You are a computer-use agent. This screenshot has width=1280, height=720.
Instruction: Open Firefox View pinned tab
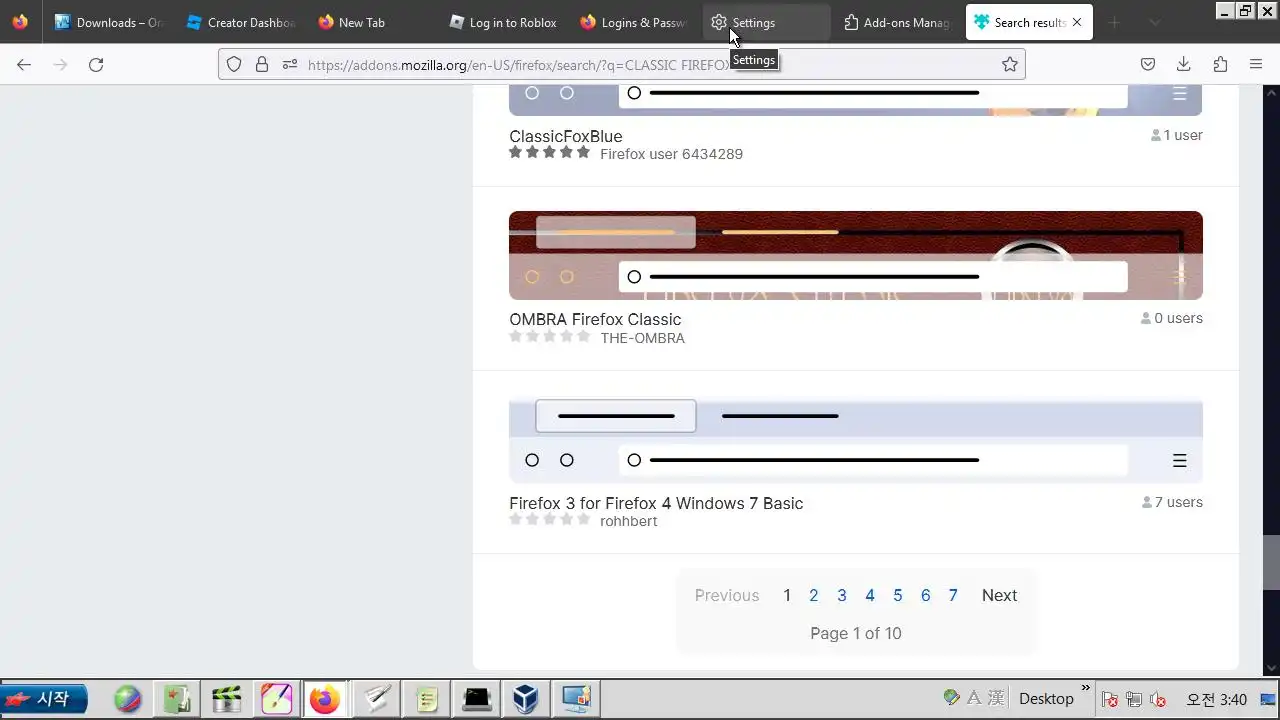(20, 22)
